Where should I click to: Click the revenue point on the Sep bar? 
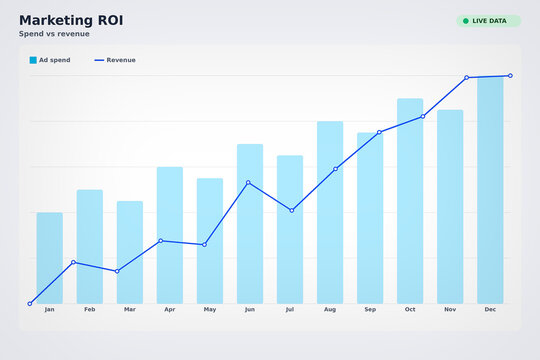click(379, 132)
